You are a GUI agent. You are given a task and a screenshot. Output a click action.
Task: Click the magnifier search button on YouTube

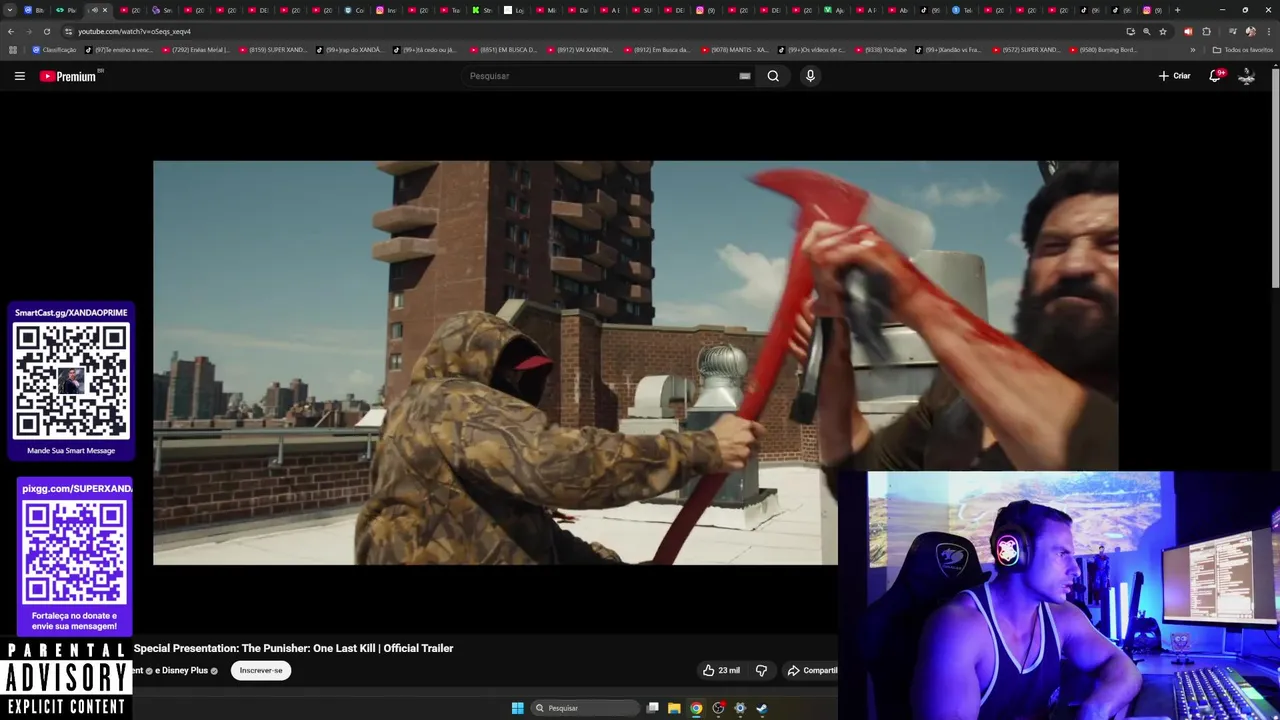click(x=773, y=76)
